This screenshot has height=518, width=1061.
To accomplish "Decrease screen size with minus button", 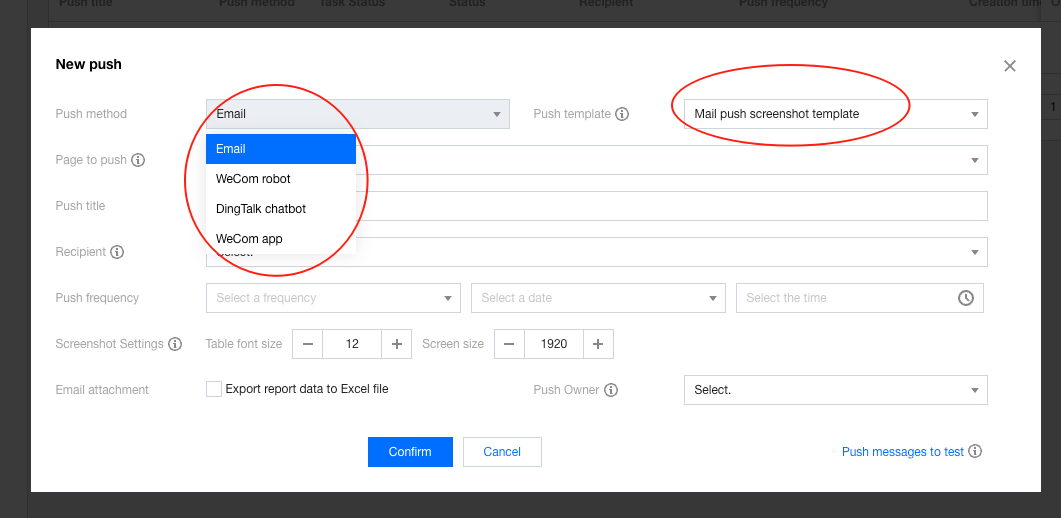I will pos(509,344).
